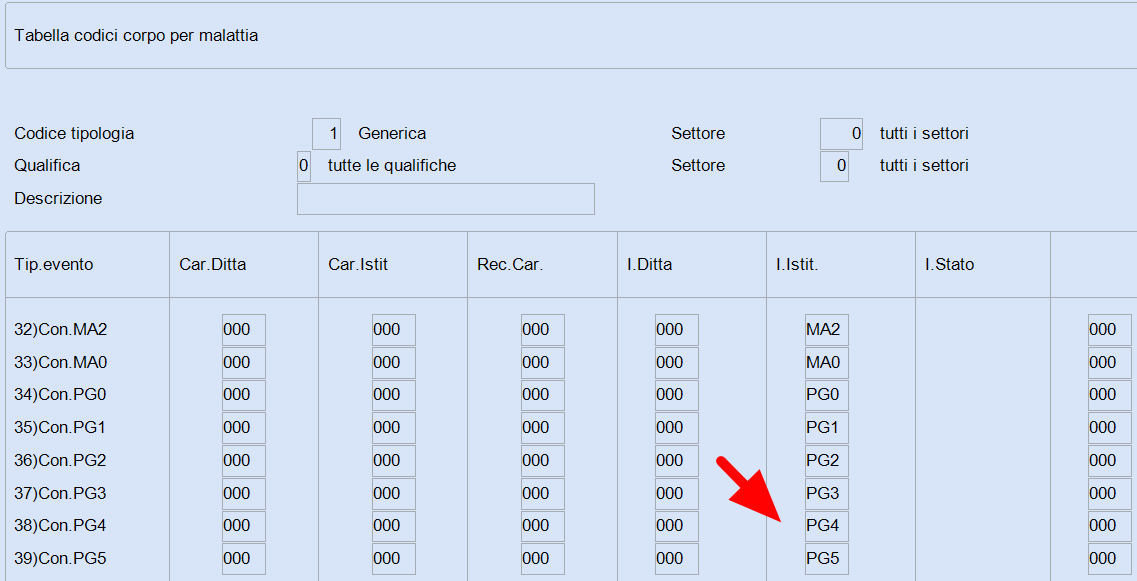Select the row label 33)Con.MA0

click(61, 363)
